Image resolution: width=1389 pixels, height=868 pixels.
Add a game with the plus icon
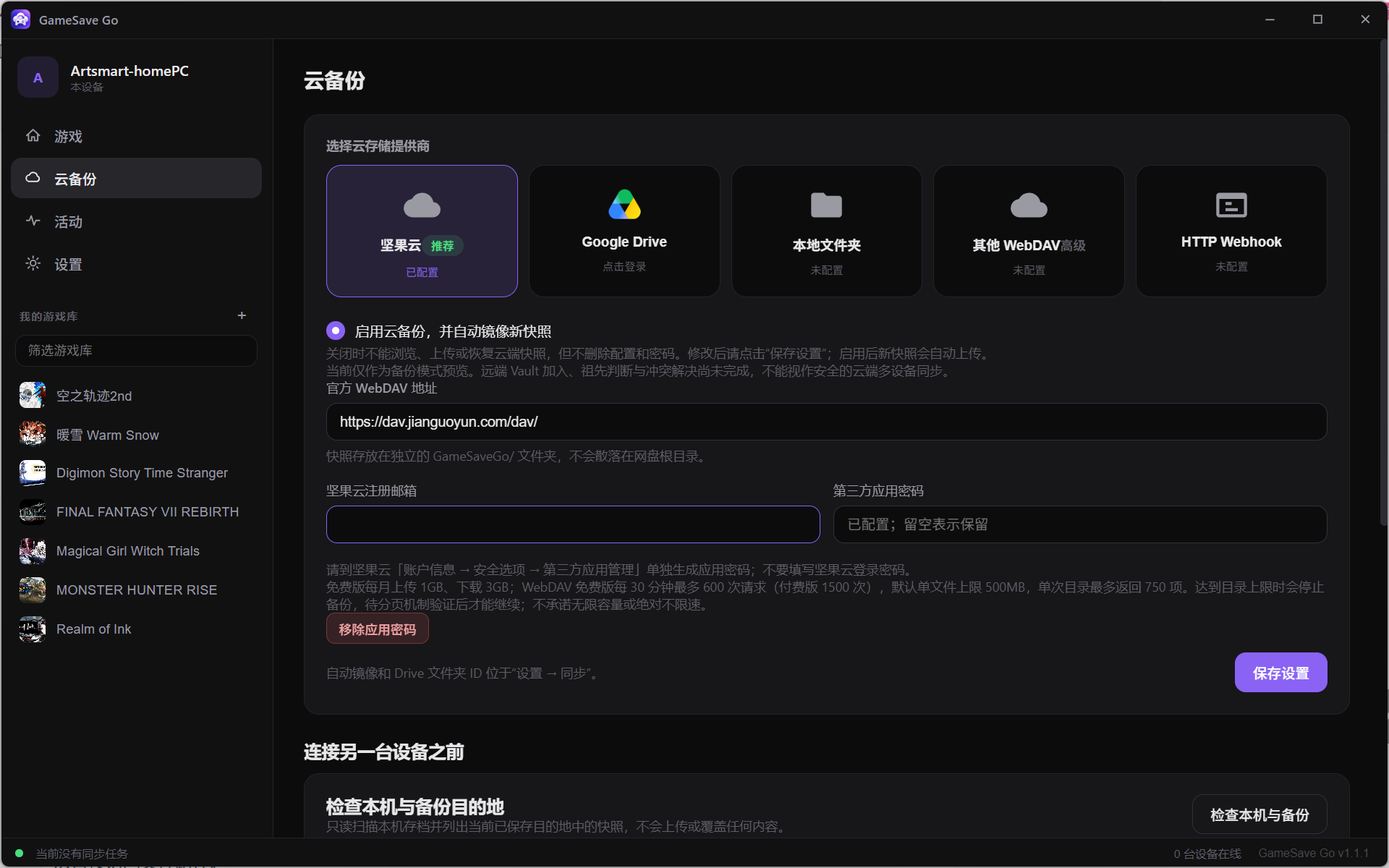[242, 316]
